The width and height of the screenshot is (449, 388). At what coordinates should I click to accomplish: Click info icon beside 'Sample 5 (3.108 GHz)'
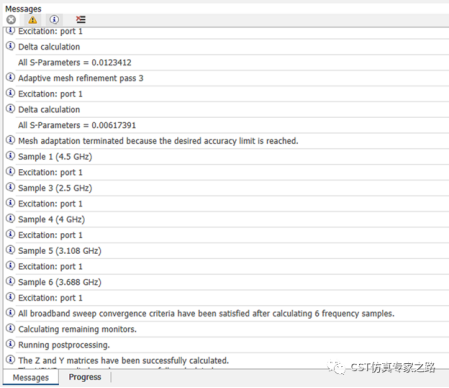[10, 250]
